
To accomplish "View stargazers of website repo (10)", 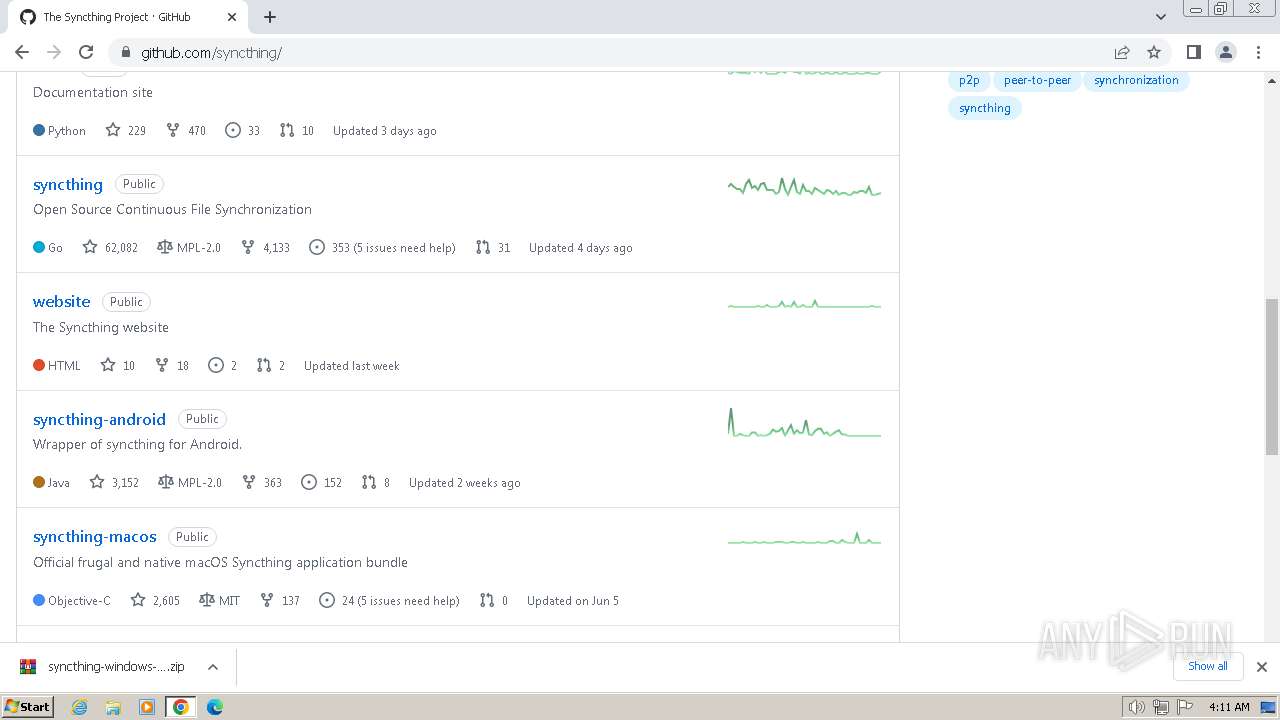I will tap(118, 366).
